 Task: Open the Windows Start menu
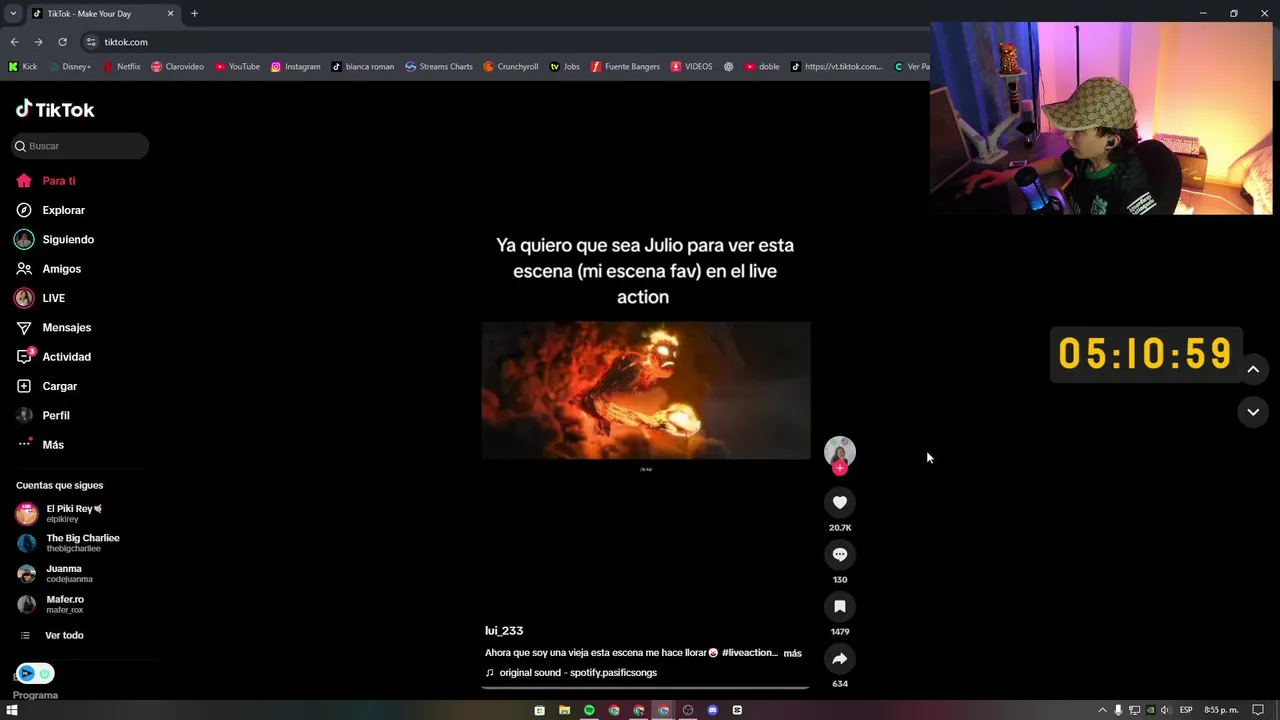coord(12,710)
